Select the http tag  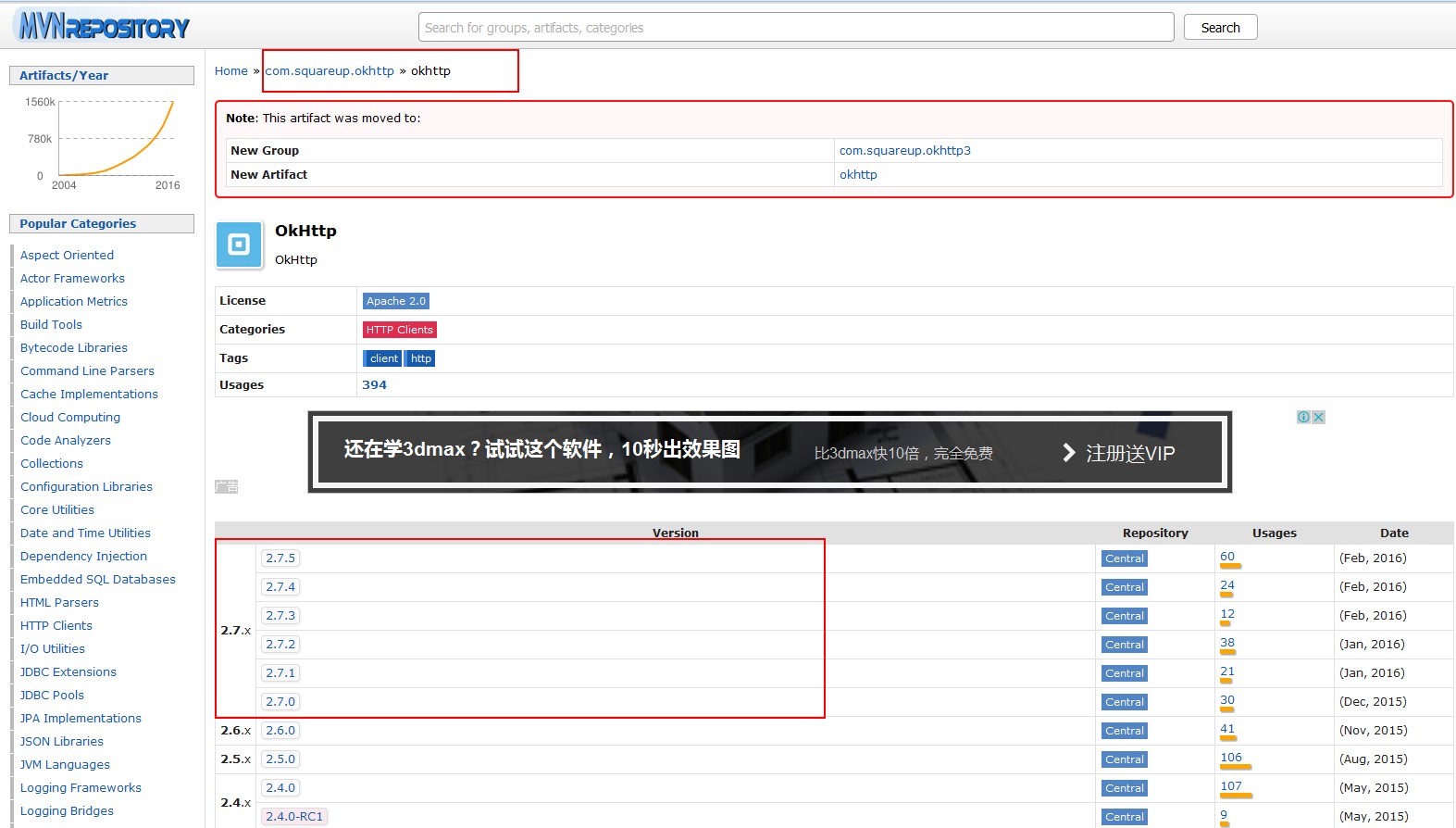[421, 358]
